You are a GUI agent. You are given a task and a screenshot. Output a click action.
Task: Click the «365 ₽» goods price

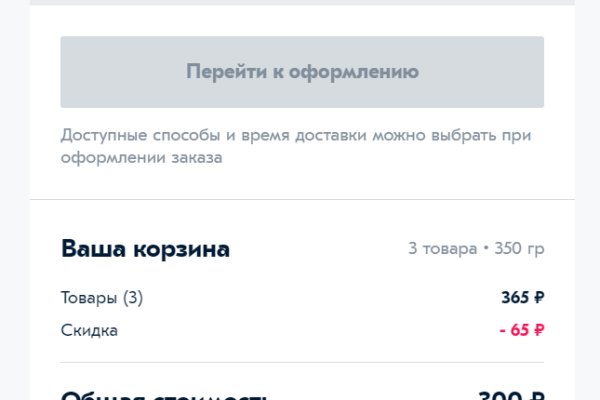[x=522, y=297]
